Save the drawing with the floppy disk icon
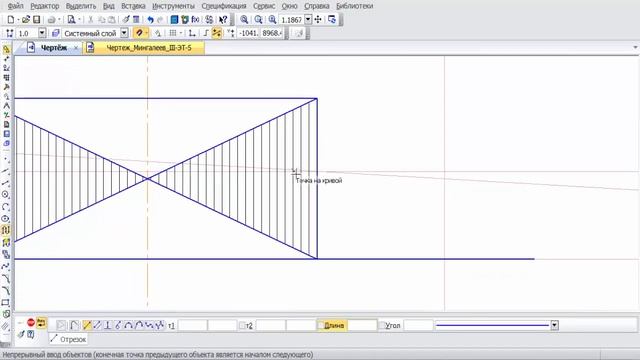Screen dimensions: 640x360 (36, 19)
